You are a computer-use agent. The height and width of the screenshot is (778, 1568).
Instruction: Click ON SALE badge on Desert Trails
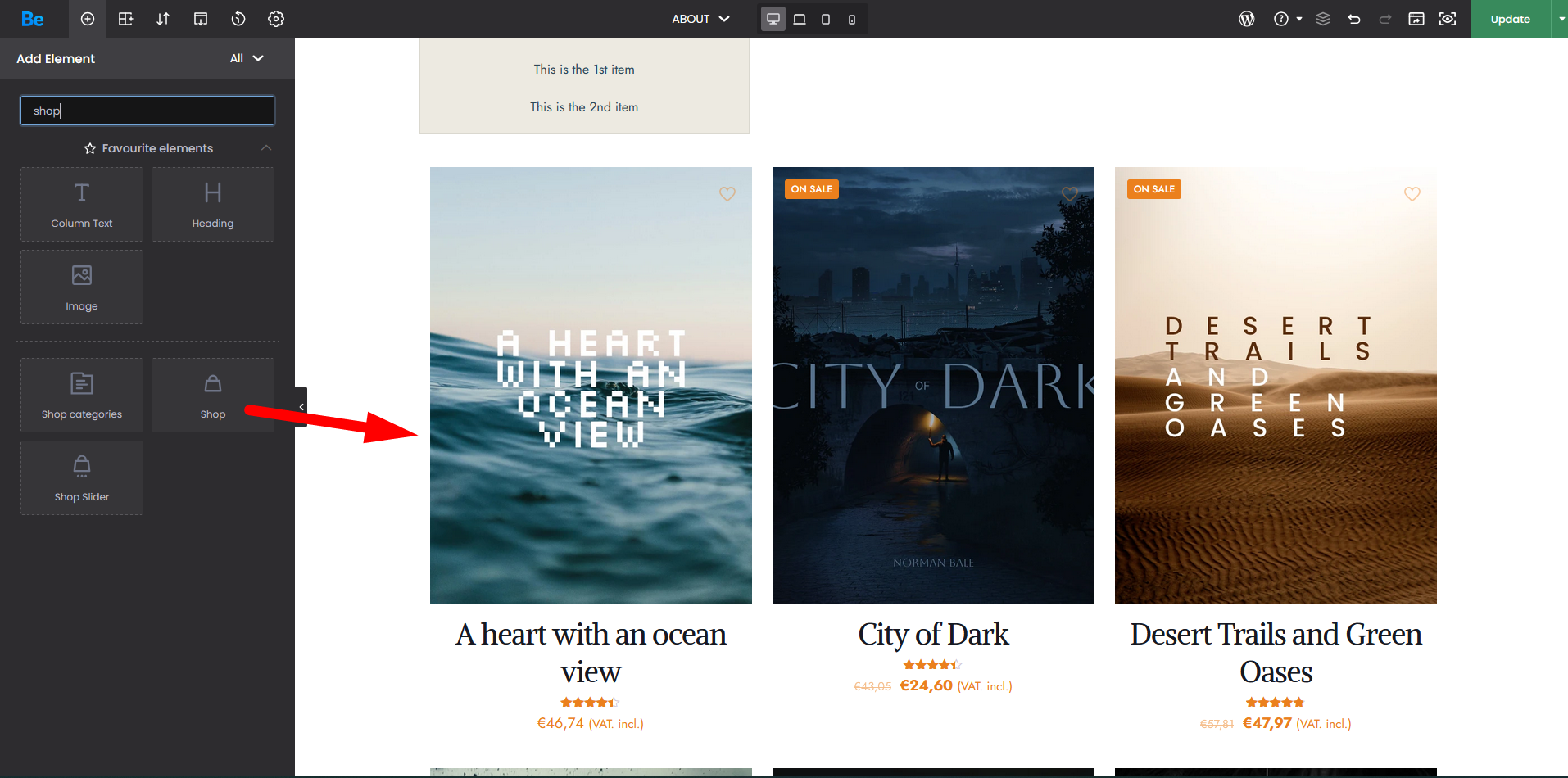pos(1154,189)
